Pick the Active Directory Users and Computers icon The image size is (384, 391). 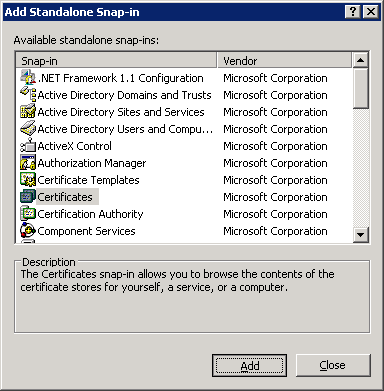point(28,129)
